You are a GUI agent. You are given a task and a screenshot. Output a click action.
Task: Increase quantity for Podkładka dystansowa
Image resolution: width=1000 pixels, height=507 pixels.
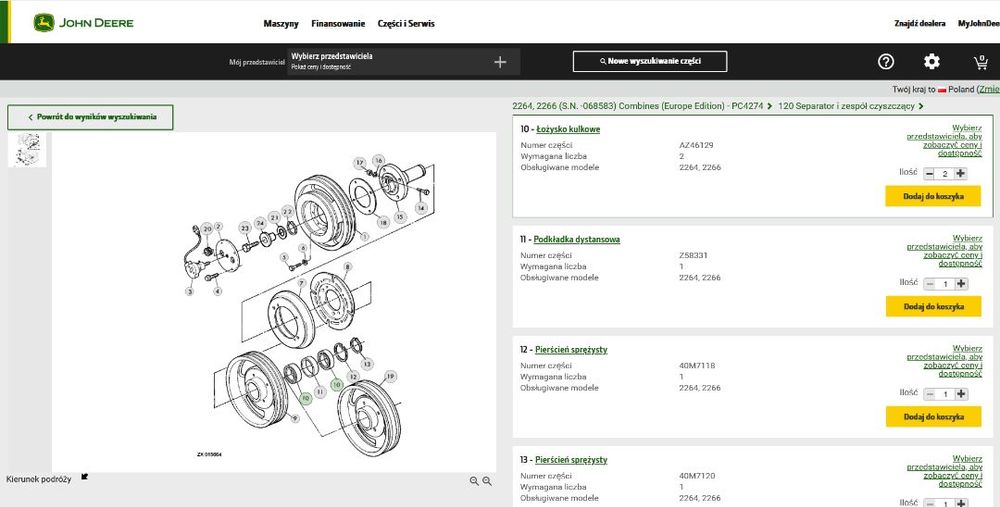[961, 284]
